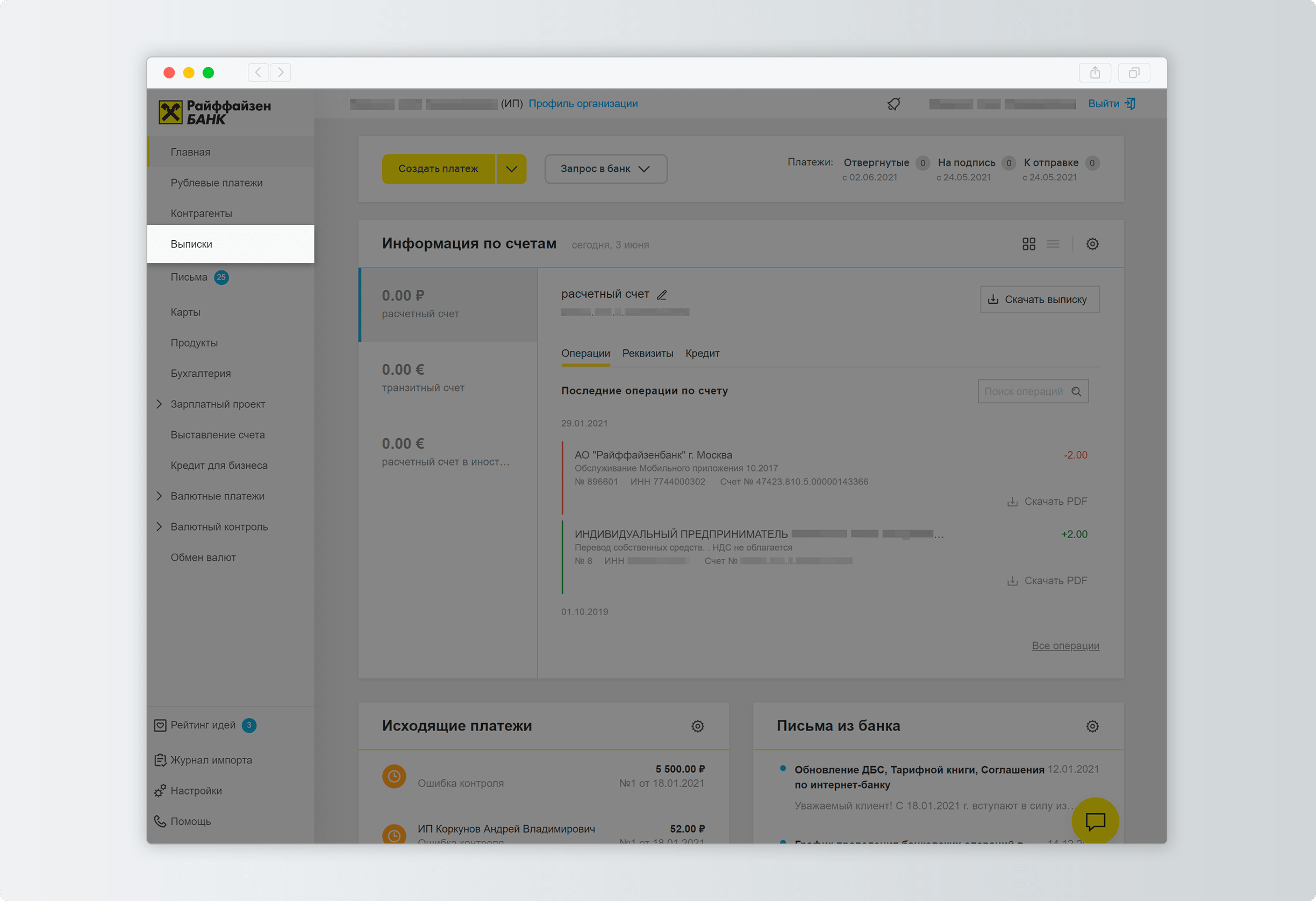Open the notifications bell icon

click(x=893, y=104)
